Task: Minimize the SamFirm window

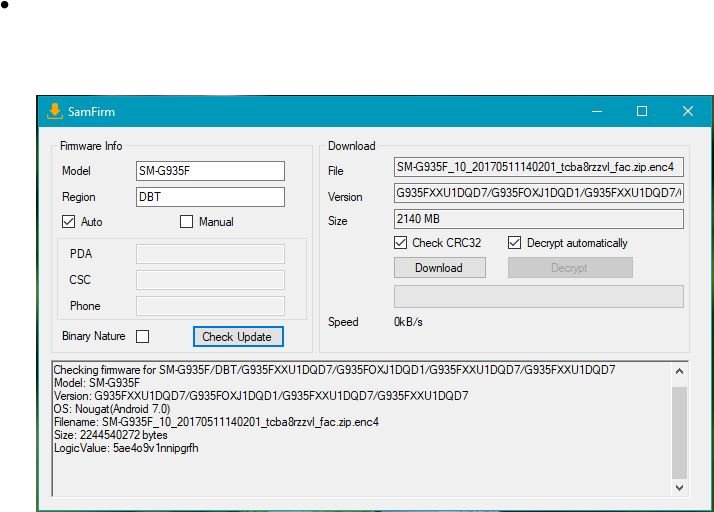Action: (x=597, y=111)
